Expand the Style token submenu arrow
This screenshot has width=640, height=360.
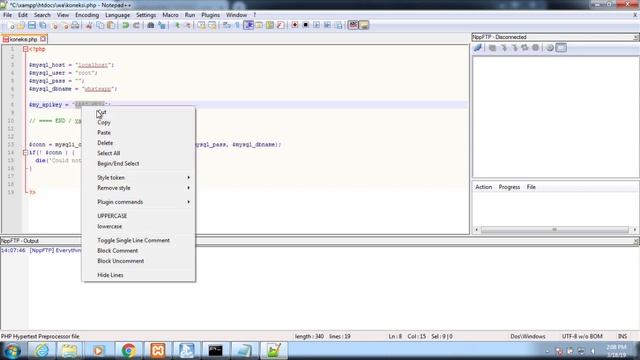pyautogui.click(x=189, y=178)
